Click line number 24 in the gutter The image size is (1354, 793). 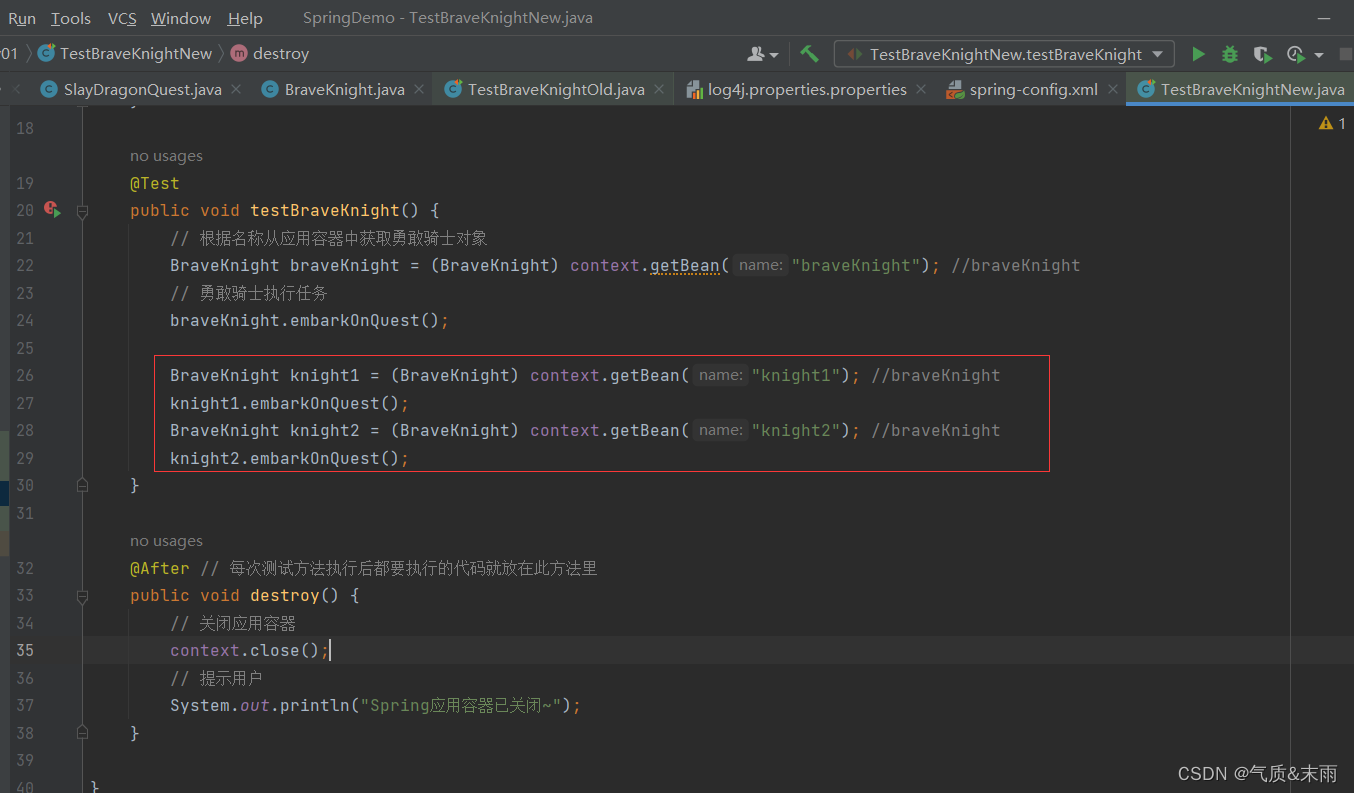(x=25, y=321)
